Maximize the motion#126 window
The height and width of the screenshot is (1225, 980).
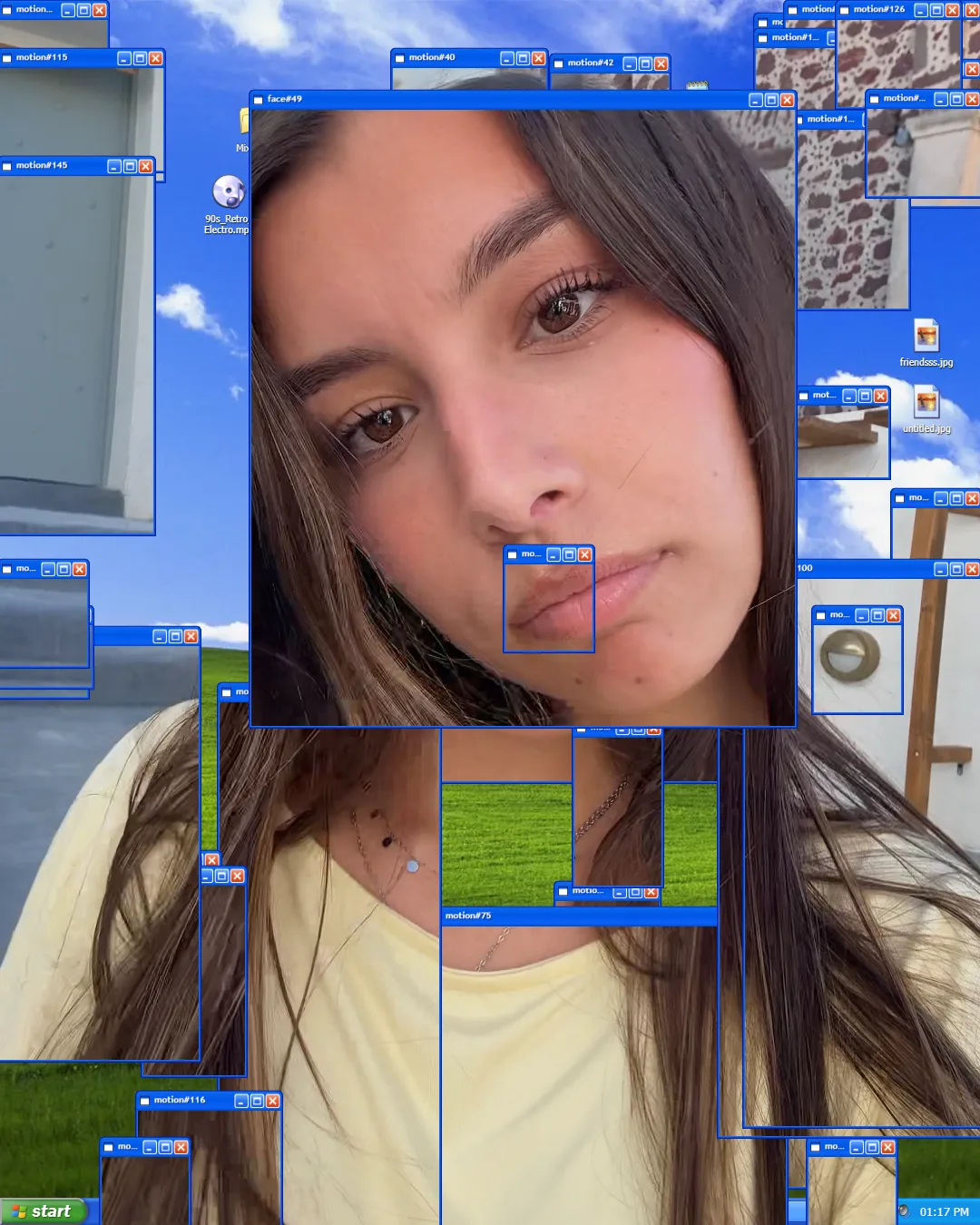[x=936, y=10]
